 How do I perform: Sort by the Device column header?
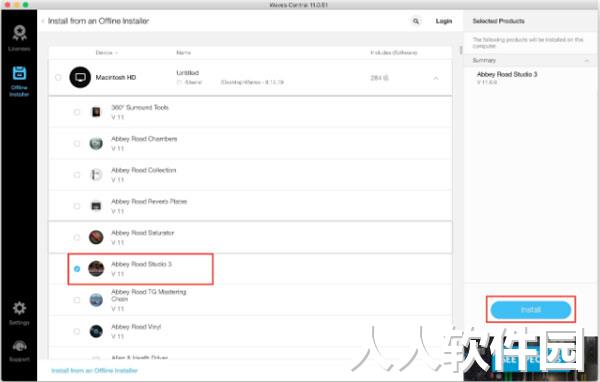pyautogui.click(x=106, y=53)
